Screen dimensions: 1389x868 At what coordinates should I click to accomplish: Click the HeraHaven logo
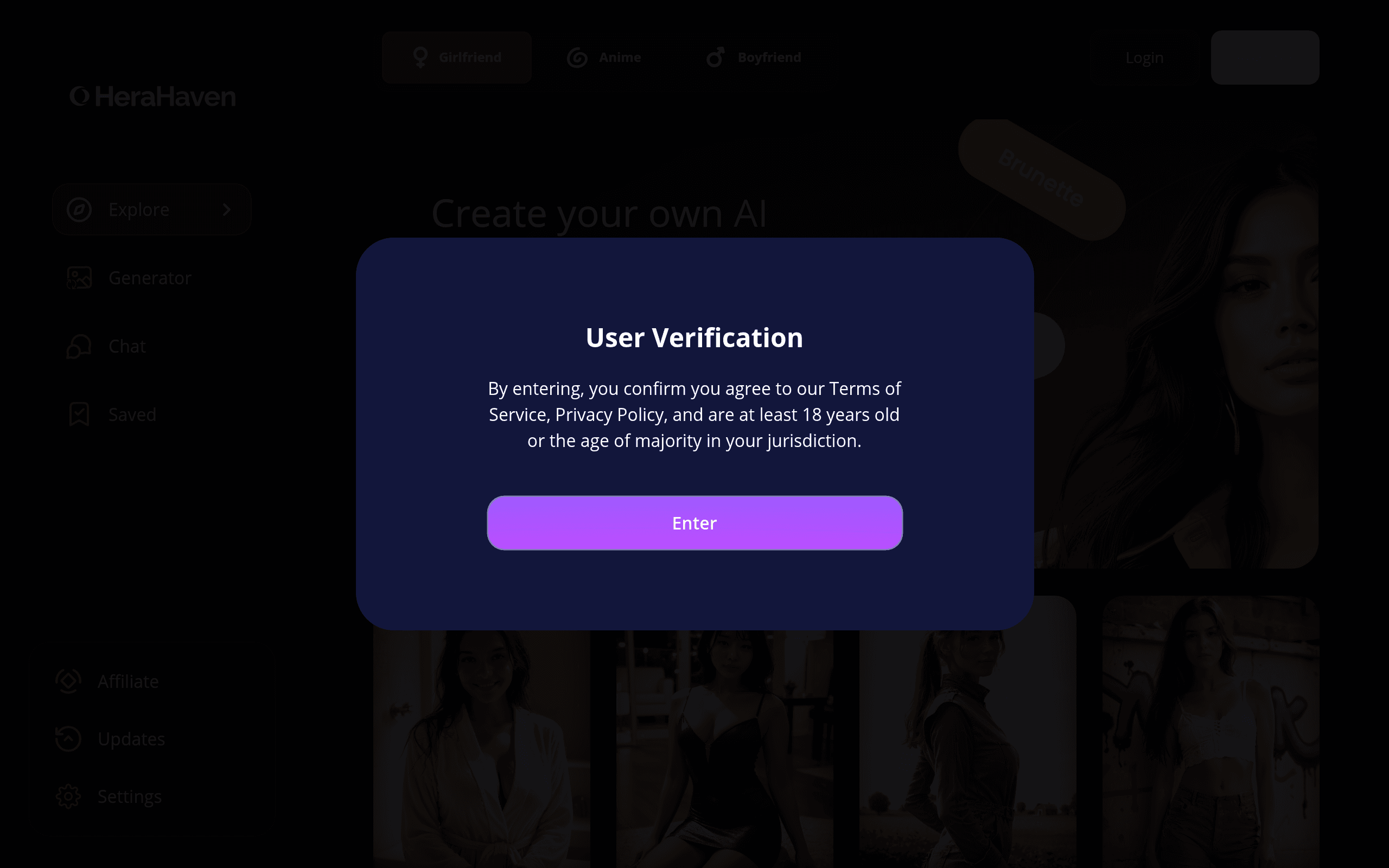pos(152,97)
